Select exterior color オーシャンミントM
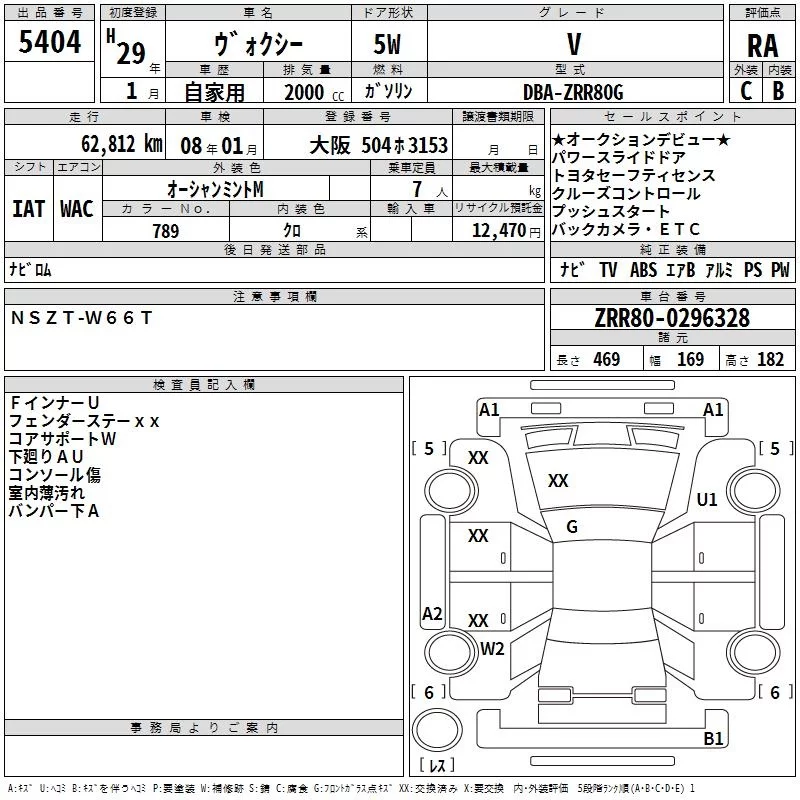Viewport: 800px width, 800px height. pyautogui.click(x=215, y=189)
